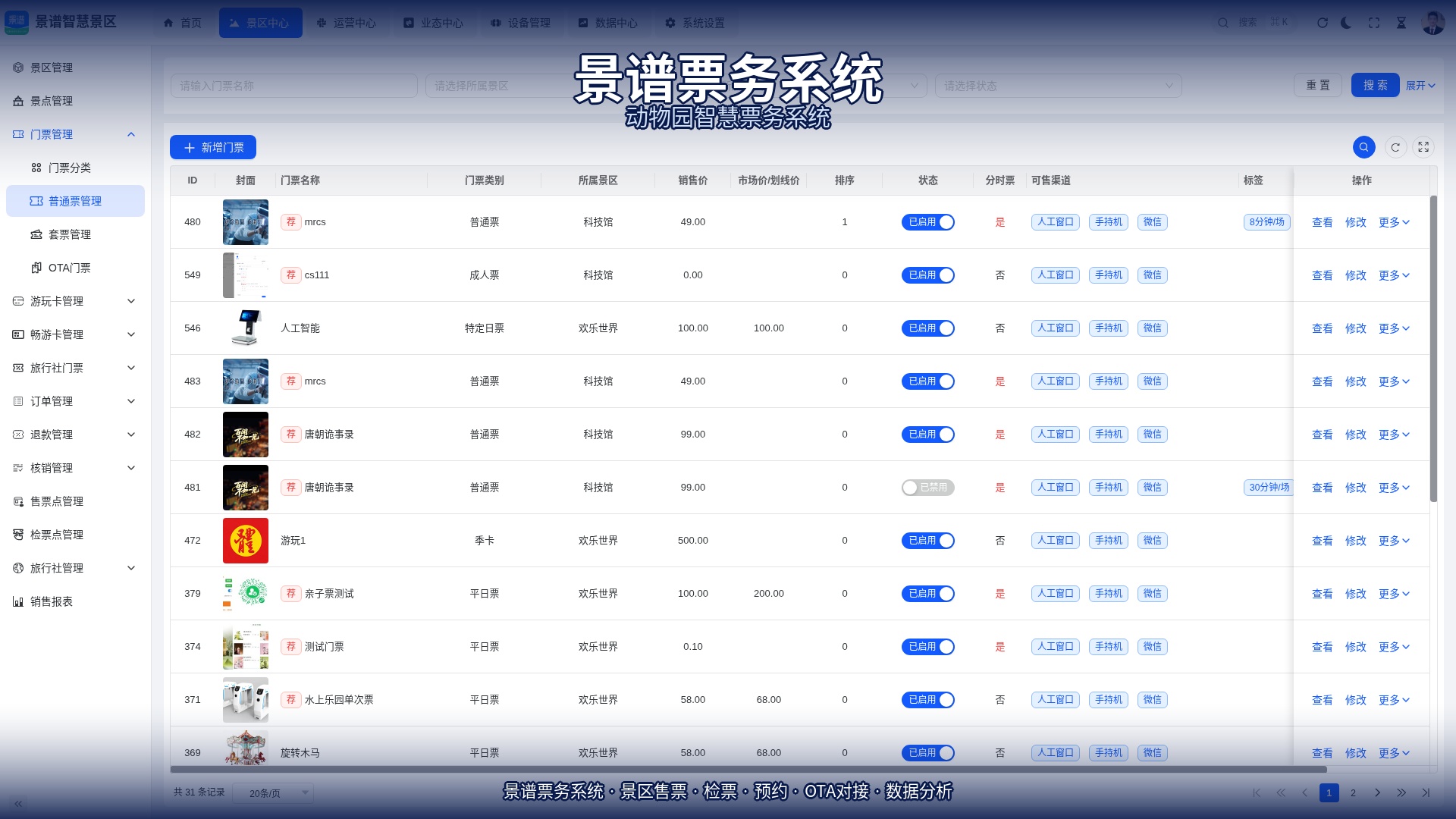Click the blue round search icon above table
The width and height of the screenshot is (1456, 819).
click(x=1363, y=147)
